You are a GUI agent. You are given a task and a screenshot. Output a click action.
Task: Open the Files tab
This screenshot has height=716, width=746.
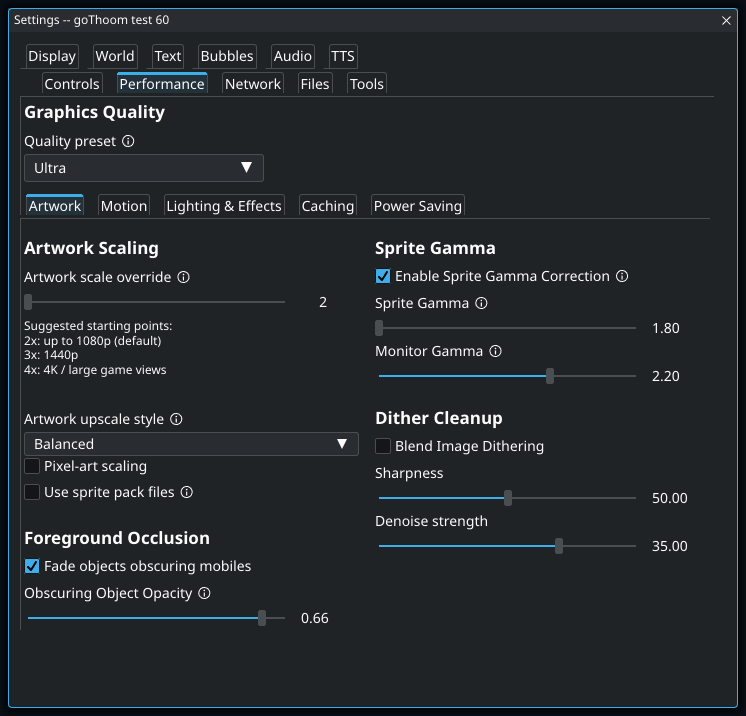coord(315,84)
